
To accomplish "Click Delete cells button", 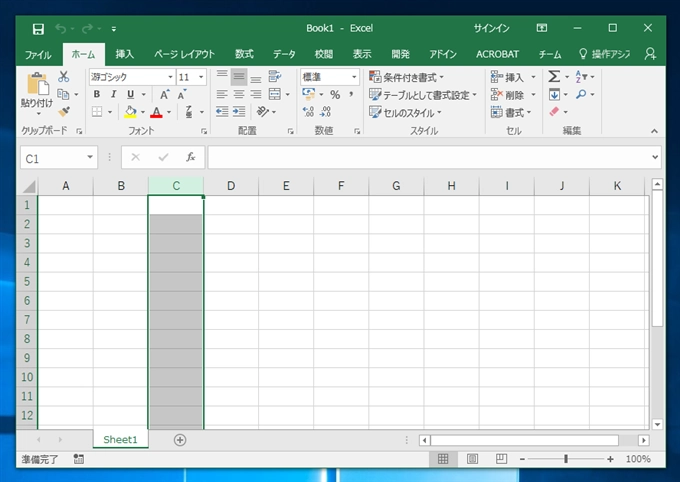I will (507, 95).
